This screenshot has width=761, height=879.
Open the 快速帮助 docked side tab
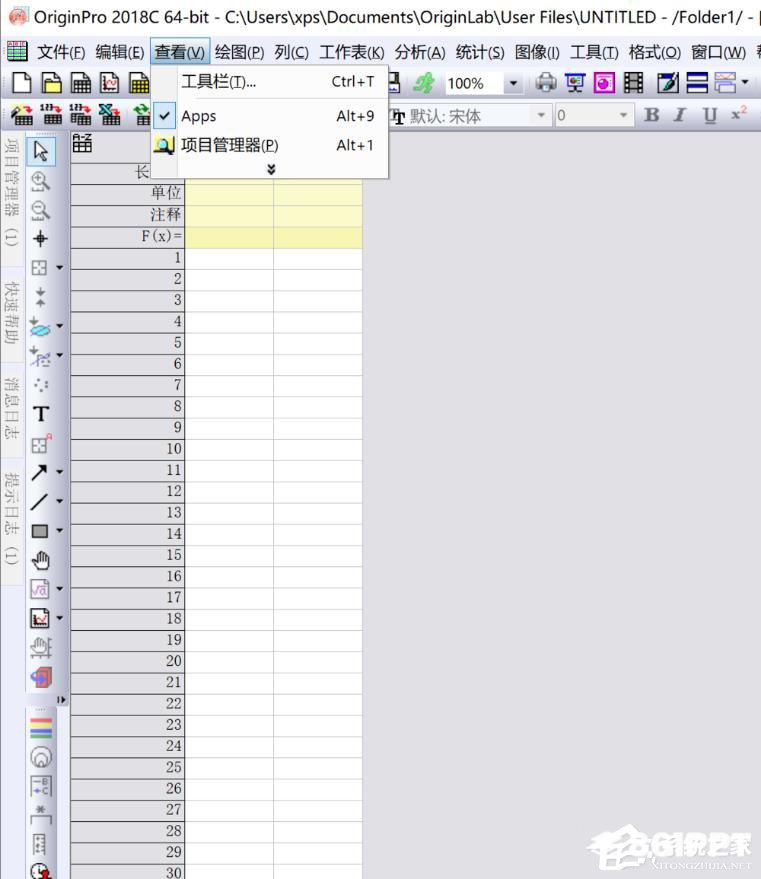tap(12, 313)
